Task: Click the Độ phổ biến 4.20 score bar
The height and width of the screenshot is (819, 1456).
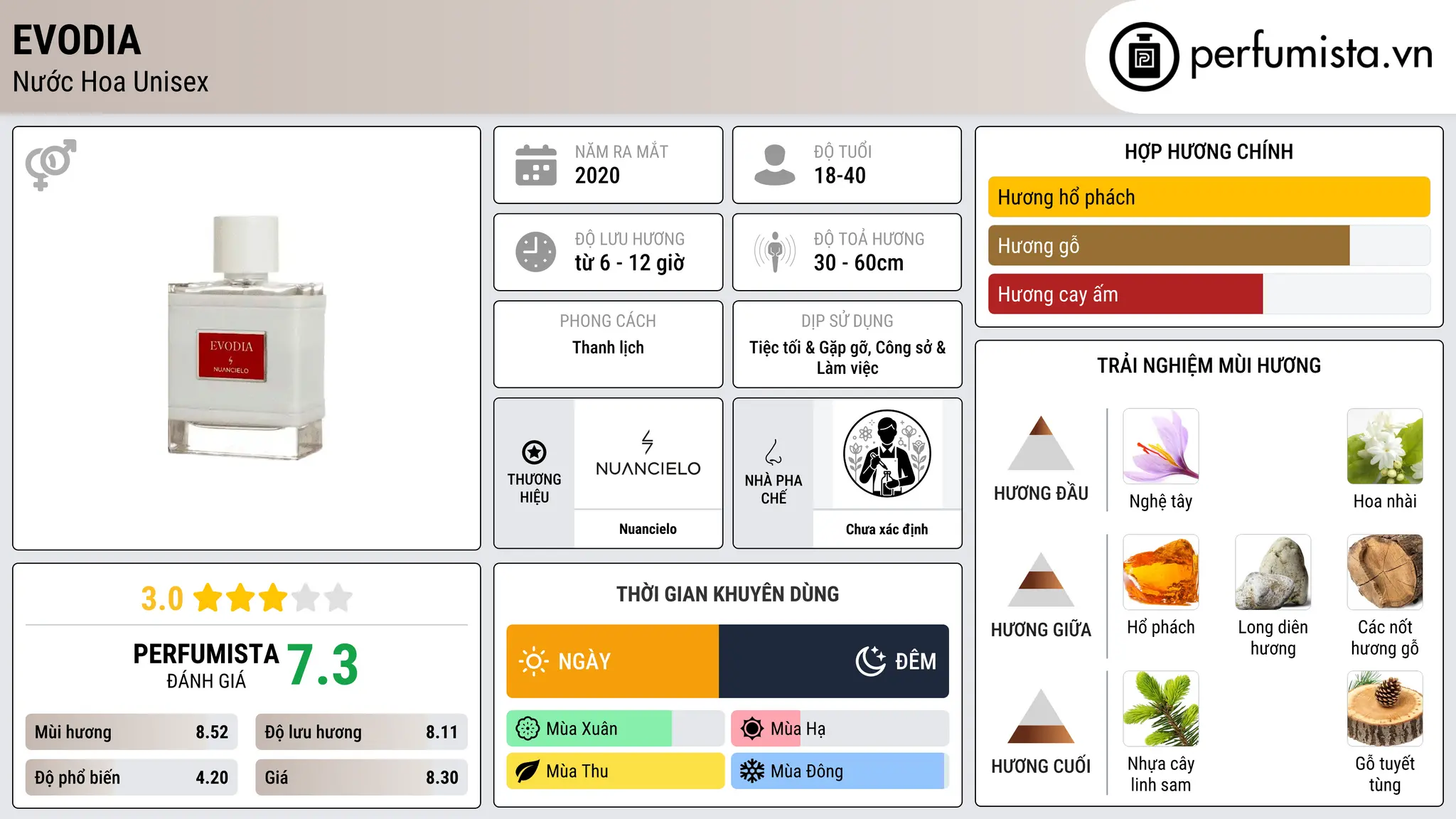Action: point(132,777)
